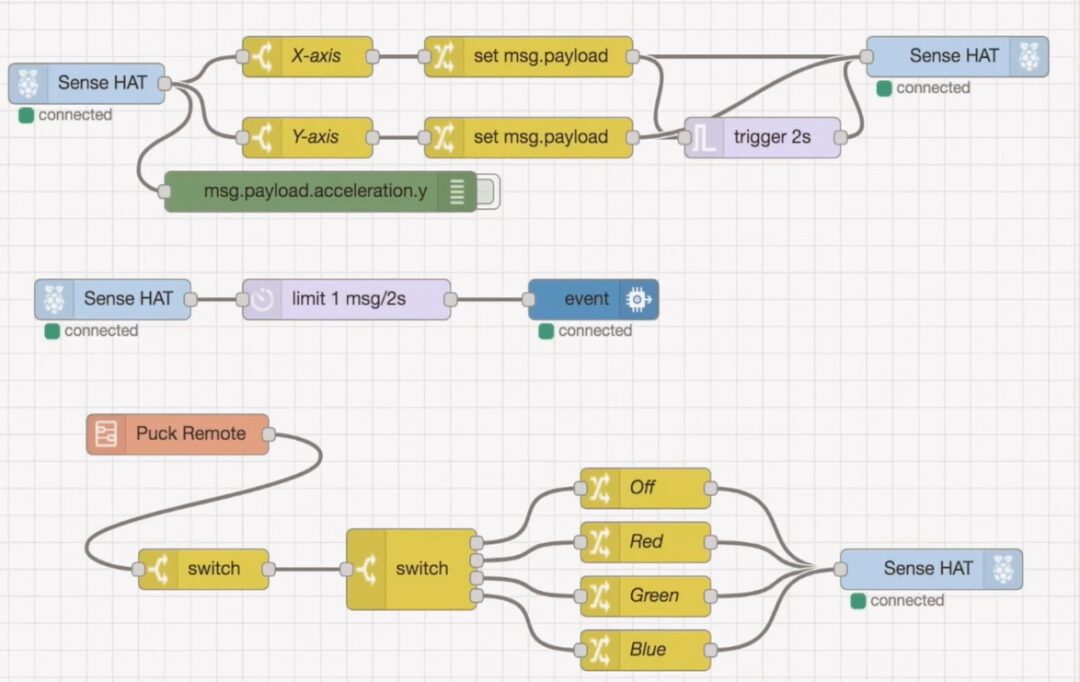Click the event node chip icon

pos(638,299)
